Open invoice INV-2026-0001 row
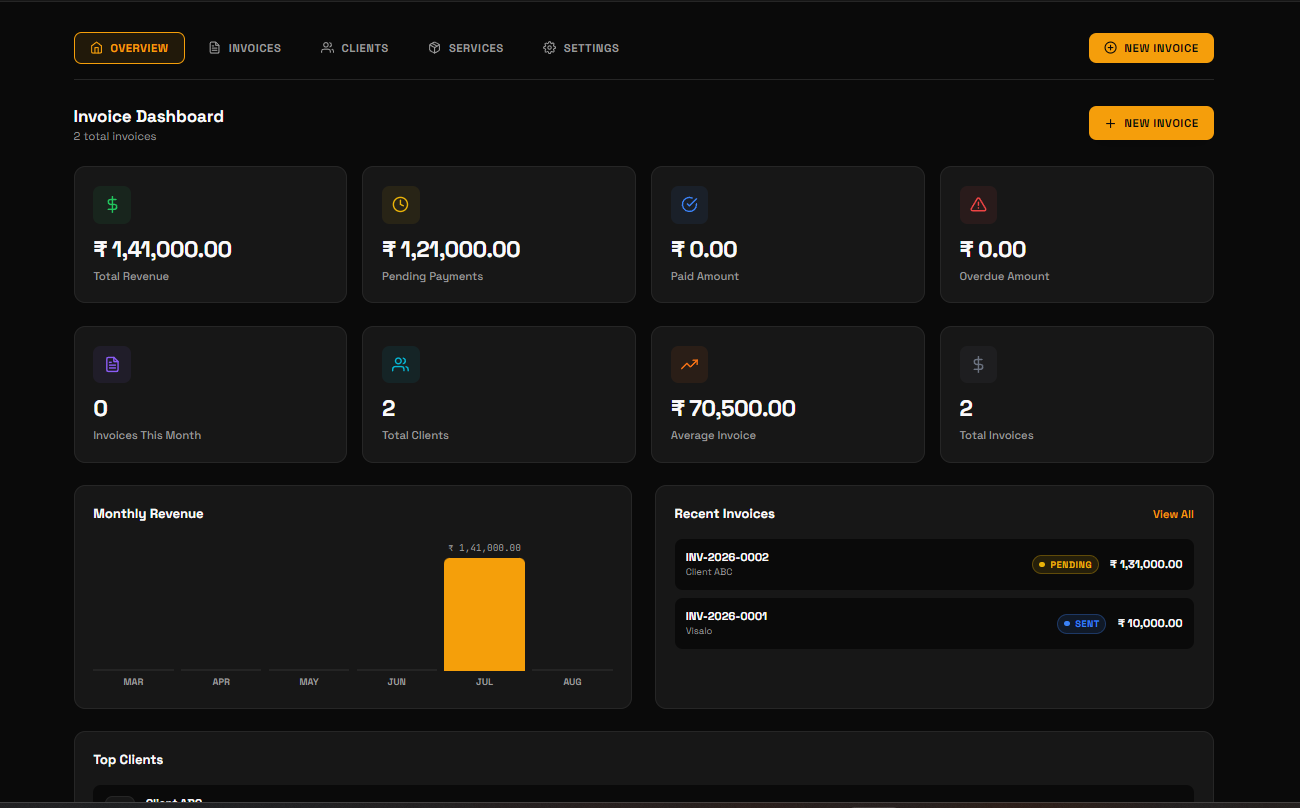Image resolution: width=1300 pixels, height=808 pixels. [934, 623]
